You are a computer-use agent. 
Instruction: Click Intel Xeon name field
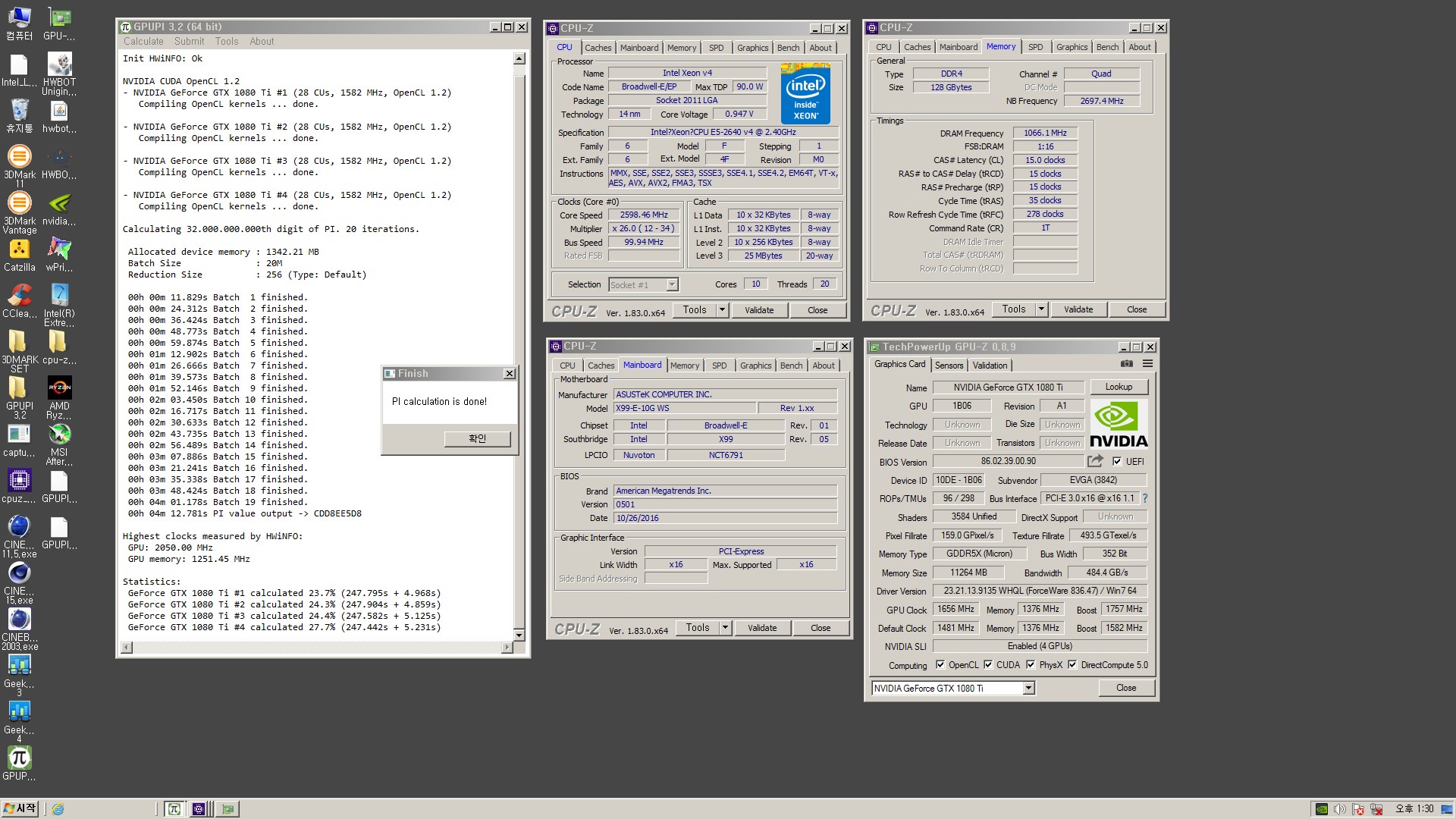687,73
